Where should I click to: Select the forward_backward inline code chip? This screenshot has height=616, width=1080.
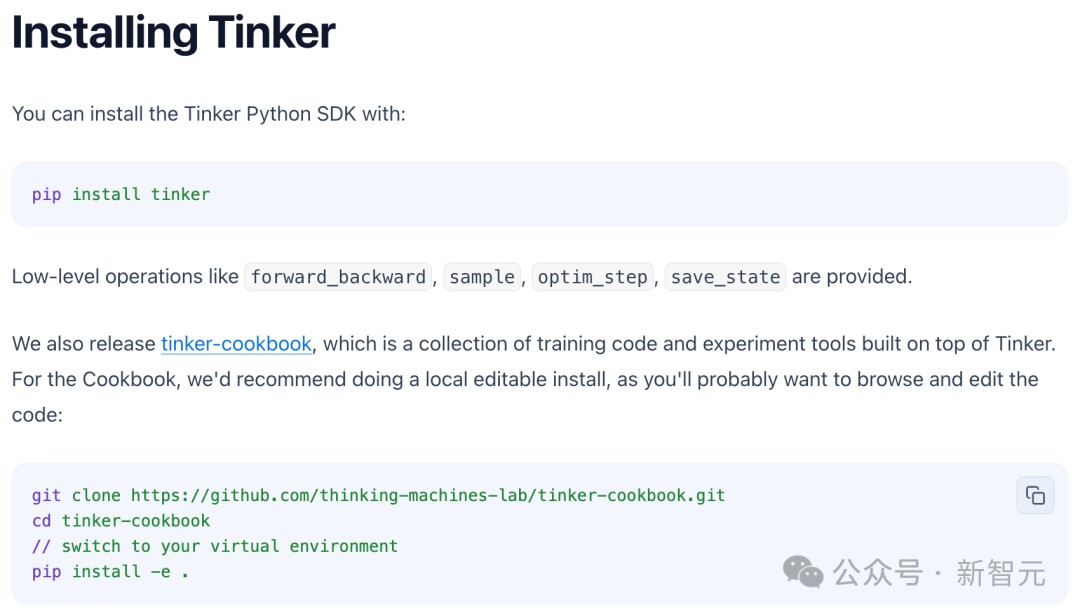pyautogui.click(x=338, y=277)
